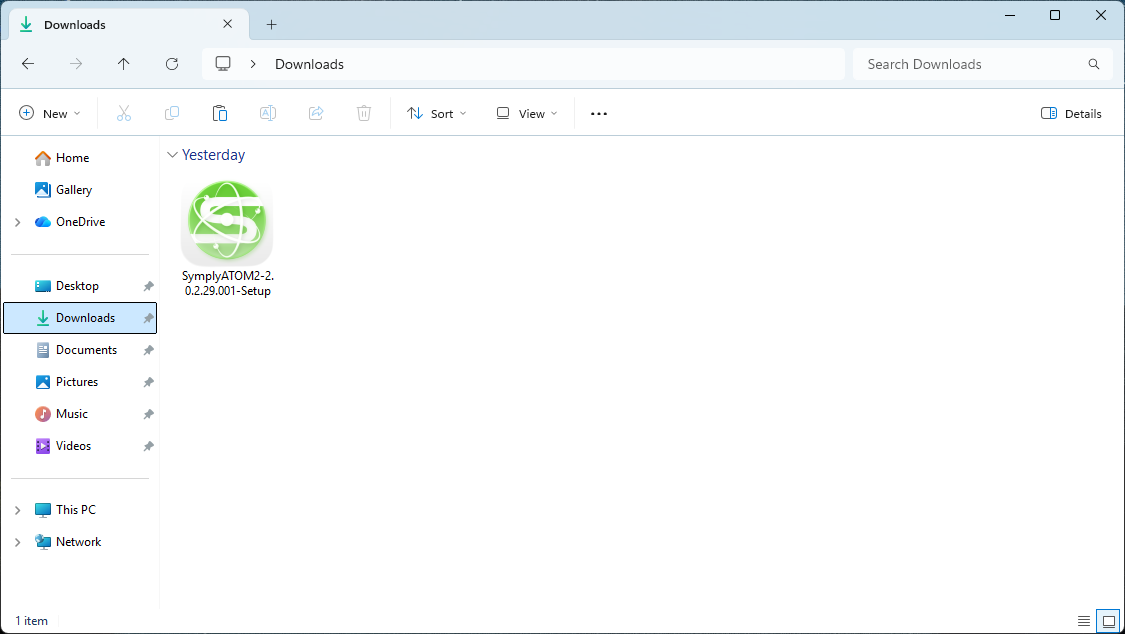Viewport: 1125px width, 634px height.
Task: Open the See more ellipsis menu
Action: pyautogui.click(x=599, y=113)
